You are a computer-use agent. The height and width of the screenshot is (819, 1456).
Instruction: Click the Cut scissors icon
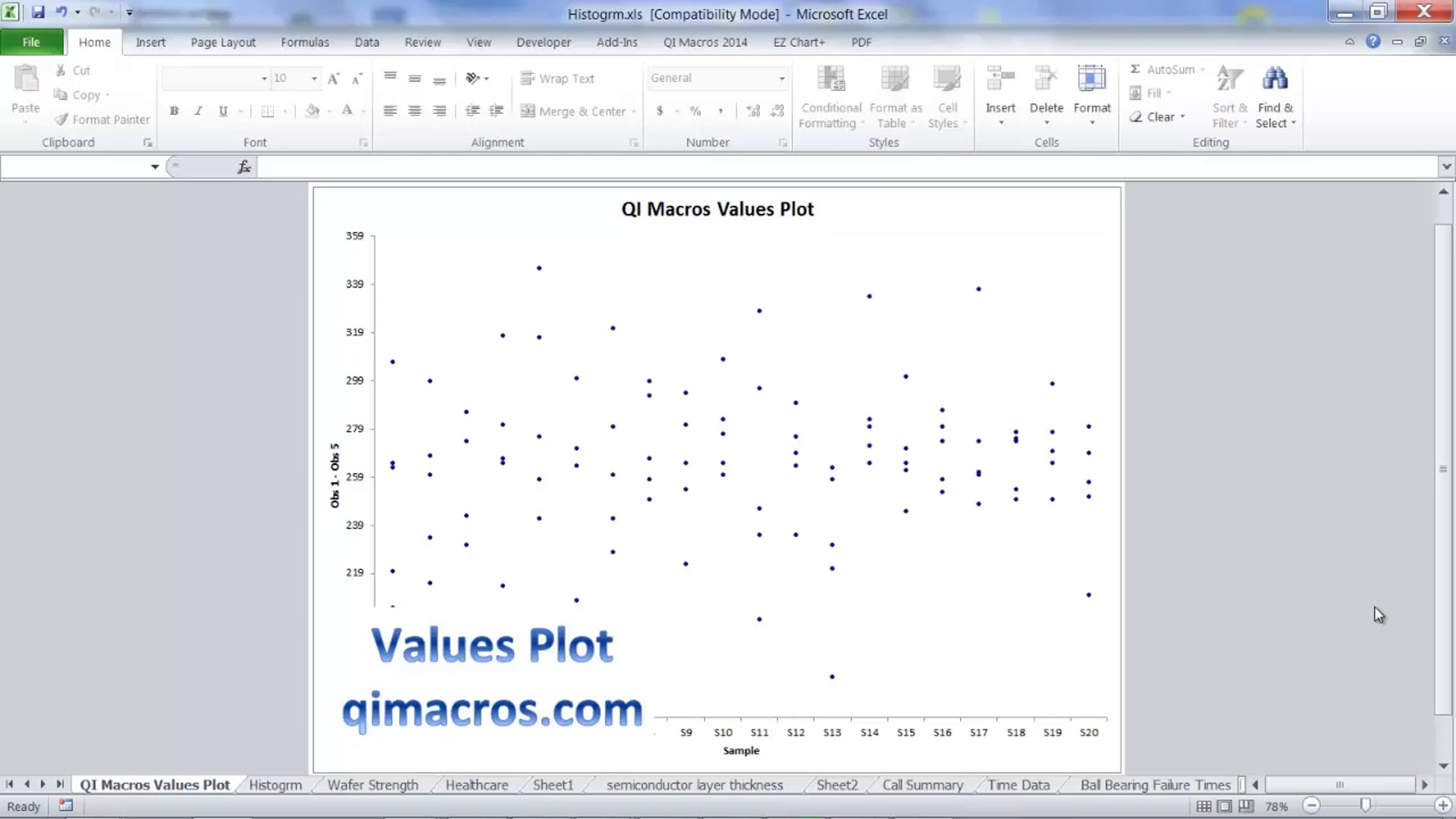click(61, 70)
